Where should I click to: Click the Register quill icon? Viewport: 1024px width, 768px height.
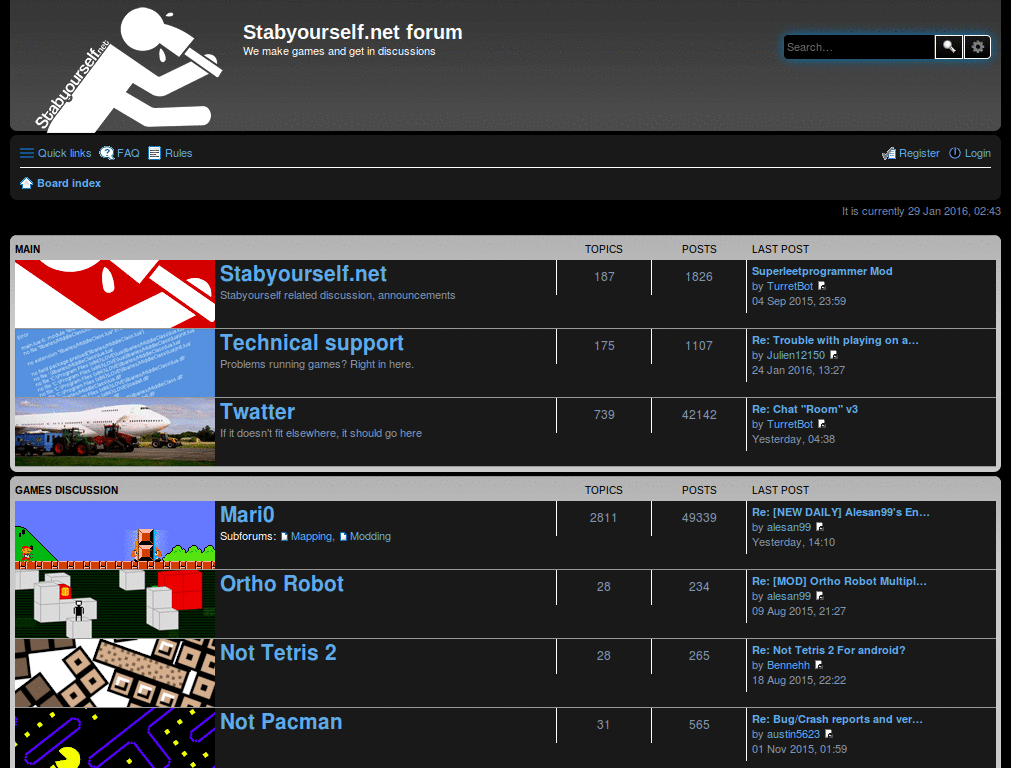pyautogui.click(x=889, y=153)
